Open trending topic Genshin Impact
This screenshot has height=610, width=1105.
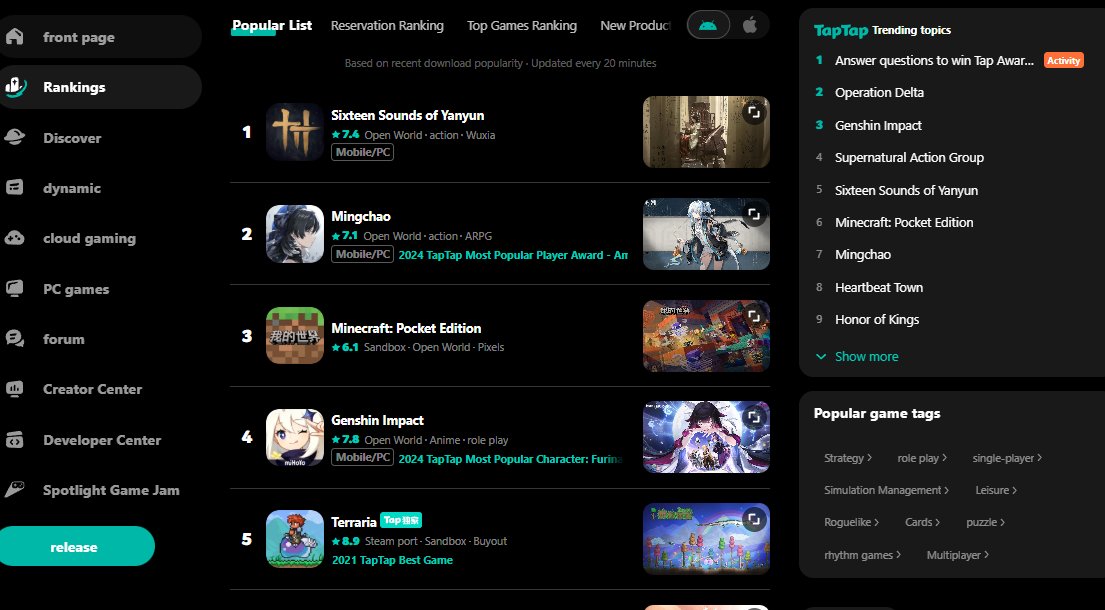tap(878, 125)
